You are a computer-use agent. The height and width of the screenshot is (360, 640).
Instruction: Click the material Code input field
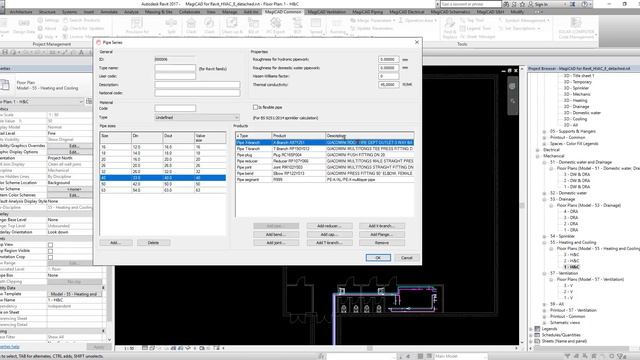pos(175,108)
